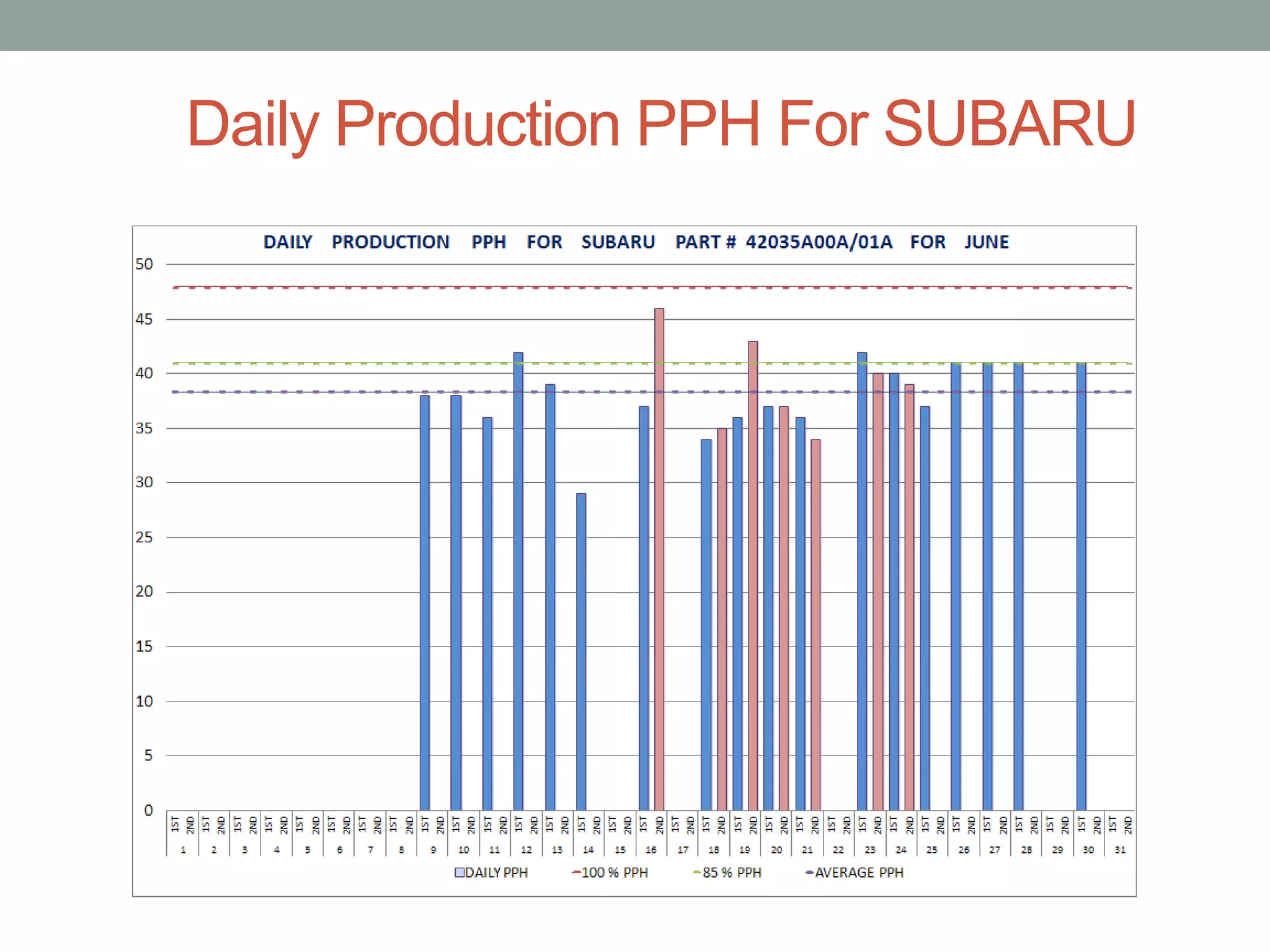Select the blue 1st-shift bar for day 19
Screen dimensions: 1270x952
click(737, 614)
